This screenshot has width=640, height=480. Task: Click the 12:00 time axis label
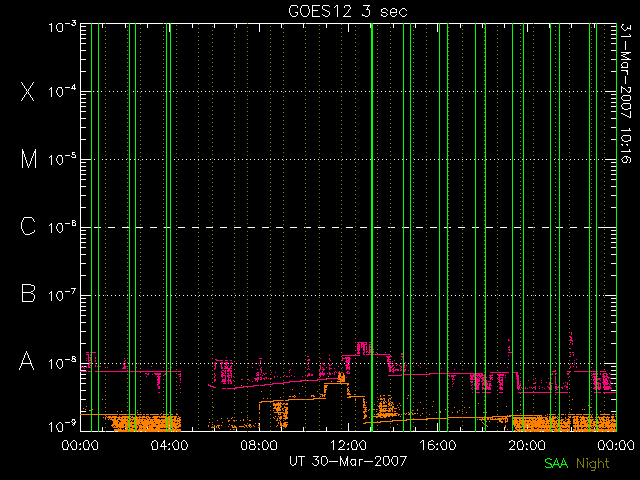coord(348,445)
